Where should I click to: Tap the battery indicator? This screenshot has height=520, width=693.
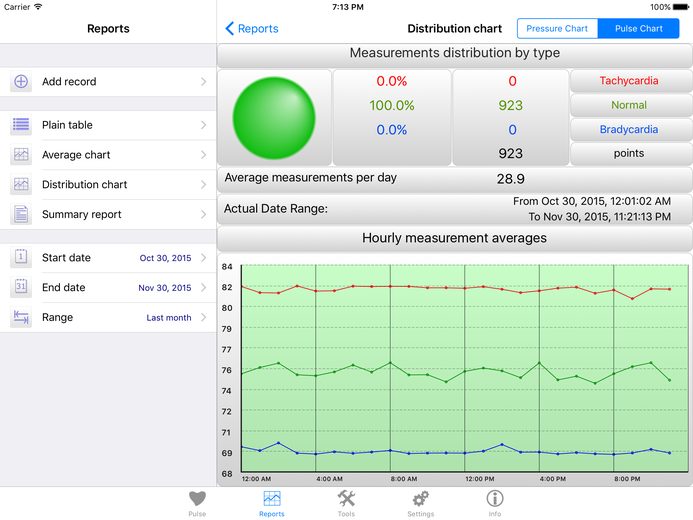(681, 7)
